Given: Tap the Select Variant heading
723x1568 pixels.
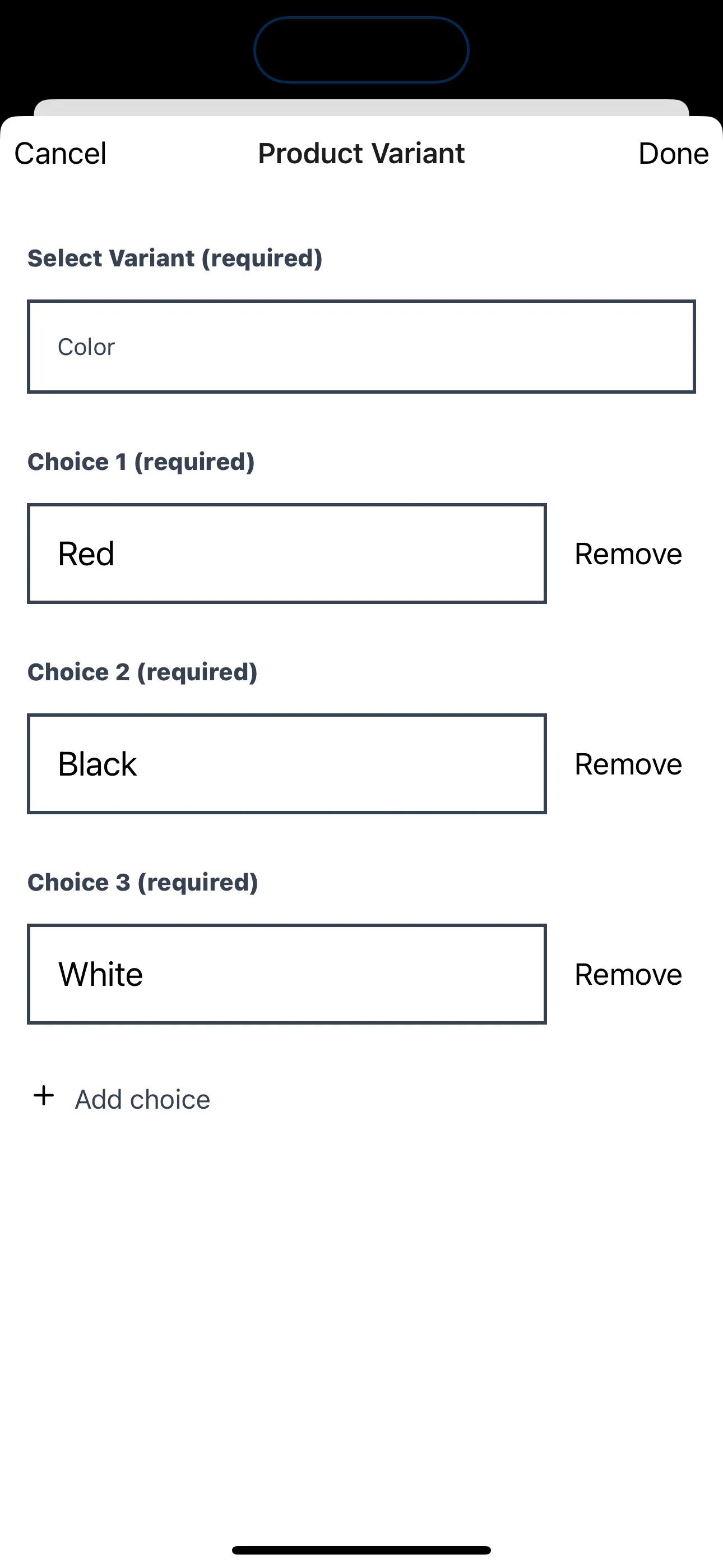Looking at the screenshot, I should (175, 258).
